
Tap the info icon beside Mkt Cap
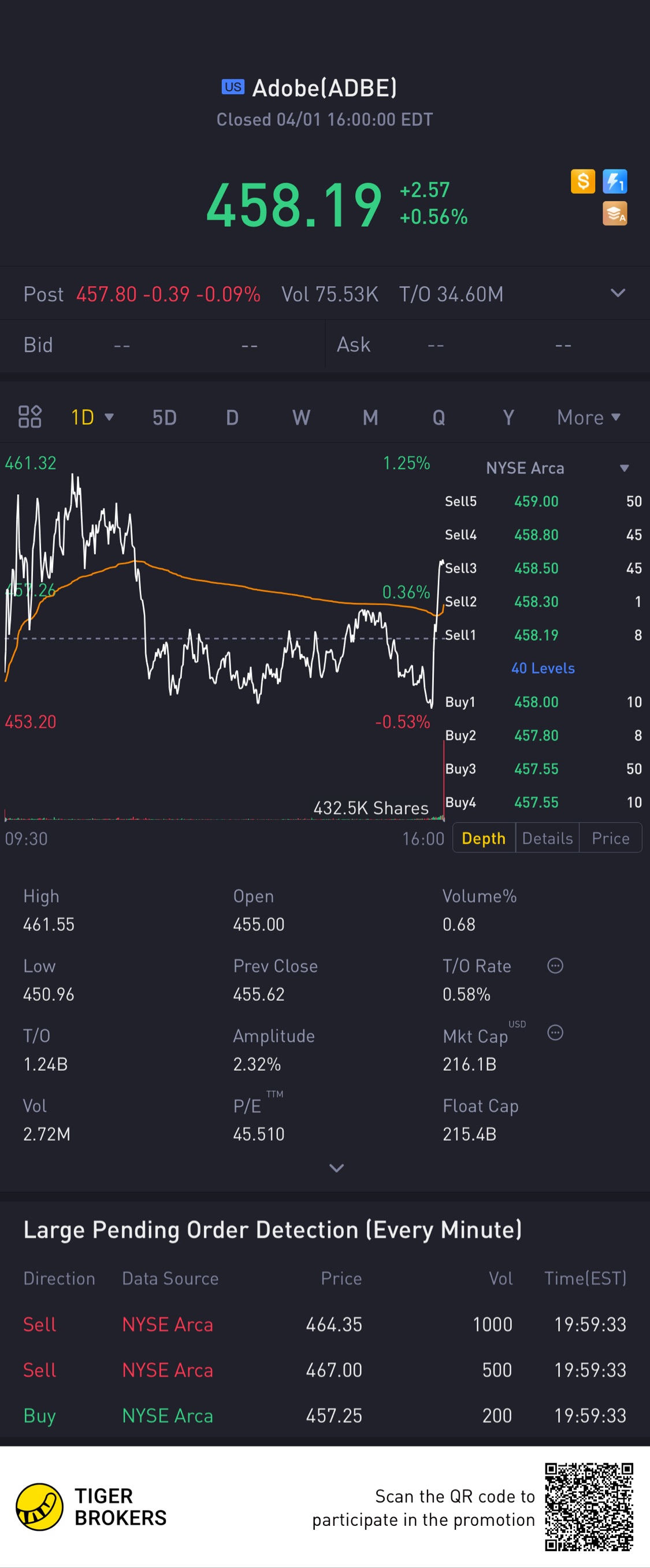(x=555, y=1033)
